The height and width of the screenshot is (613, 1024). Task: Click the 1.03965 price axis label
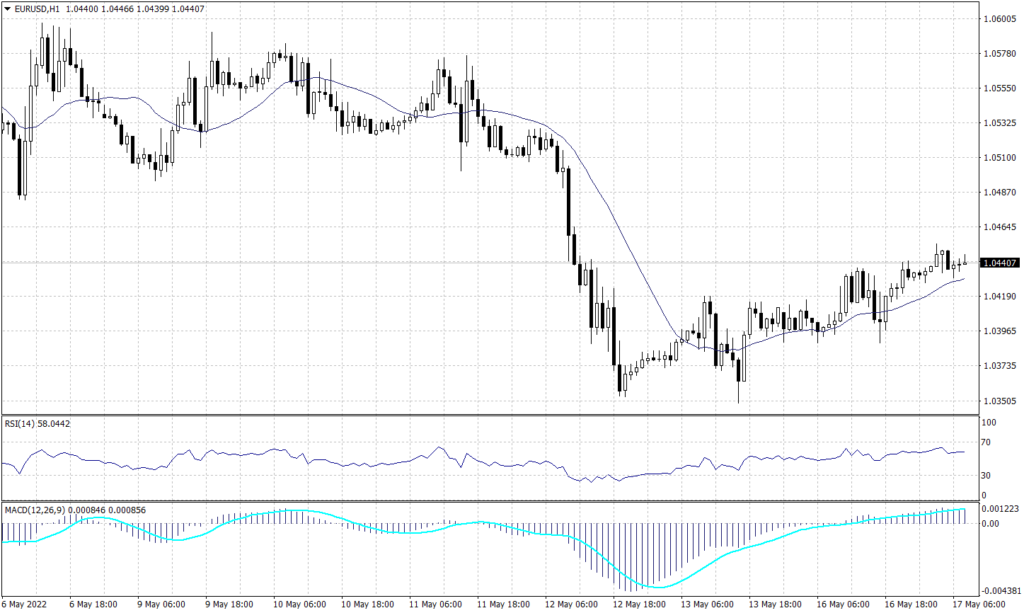pyautogui.click(x=1000, y=331)
